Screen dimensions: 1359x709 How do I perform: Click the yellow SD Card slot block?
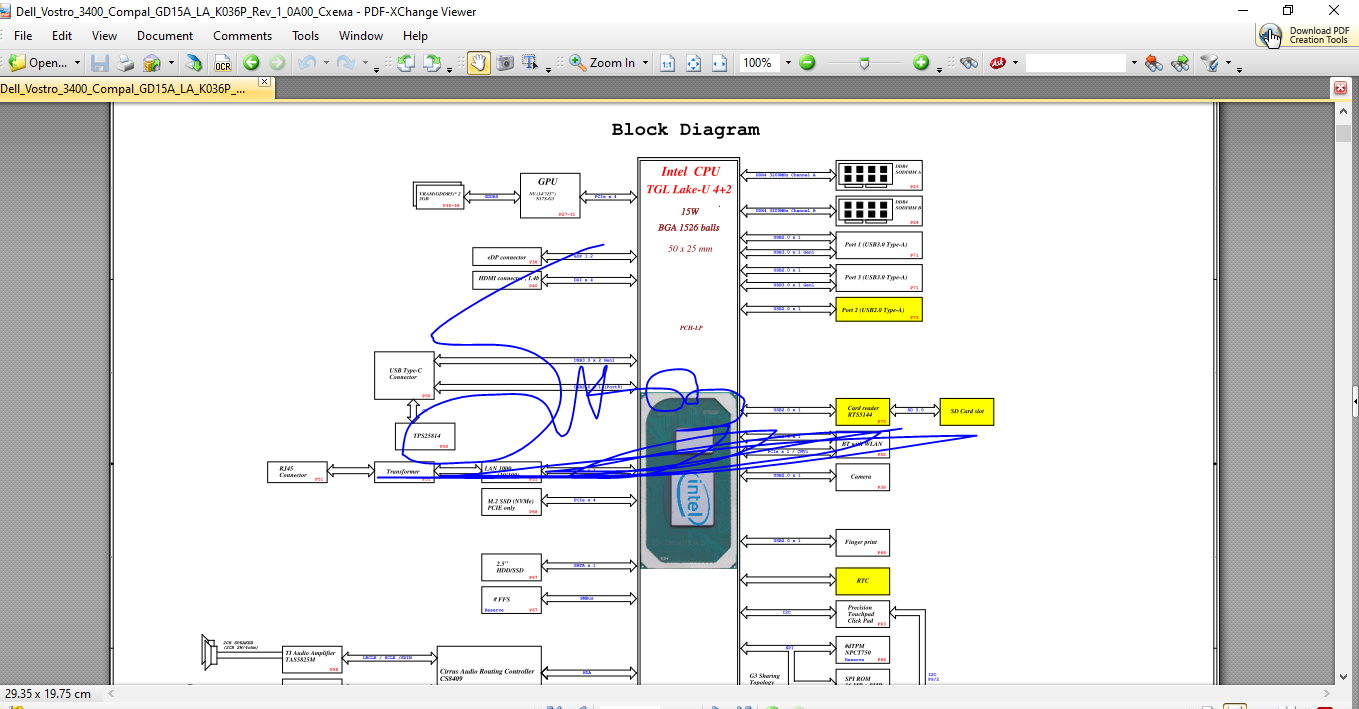coord(966,412)
